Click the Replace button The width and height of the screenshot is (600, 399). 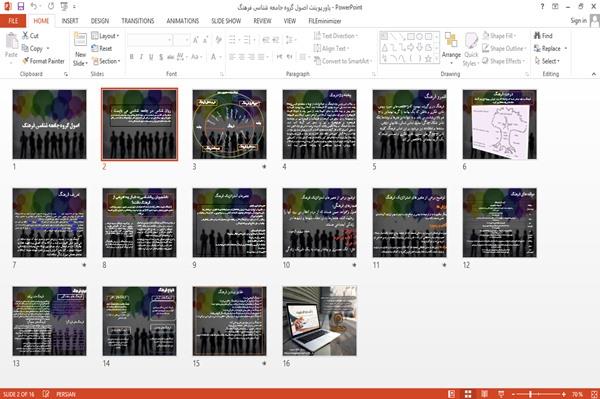550,49
